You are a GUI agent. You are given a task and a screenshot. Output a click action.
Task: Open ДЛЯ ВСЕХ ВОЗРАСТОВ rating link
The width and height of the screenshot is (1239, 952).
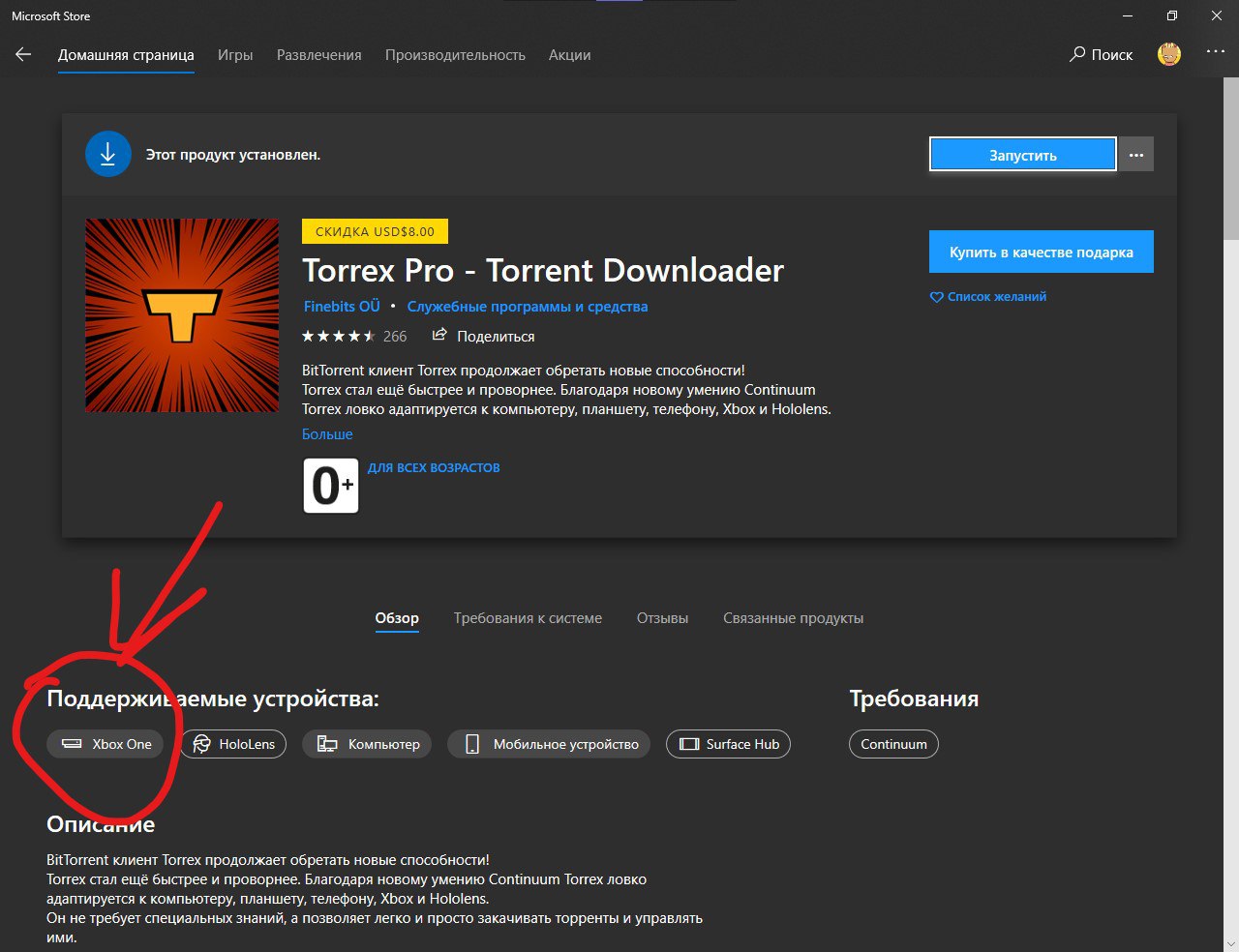point(434,467)
